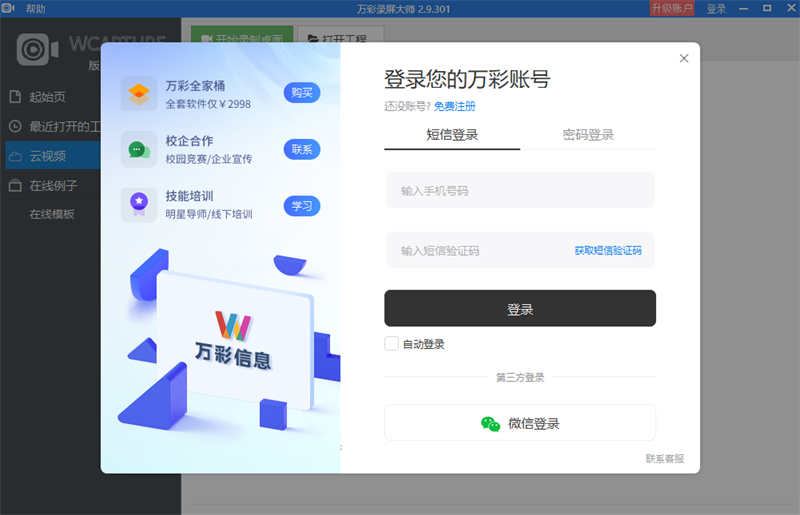Click 获取短信验证码 link
Image resolution: width=800 pixels, height=515 pixels.
pos(608,251)
